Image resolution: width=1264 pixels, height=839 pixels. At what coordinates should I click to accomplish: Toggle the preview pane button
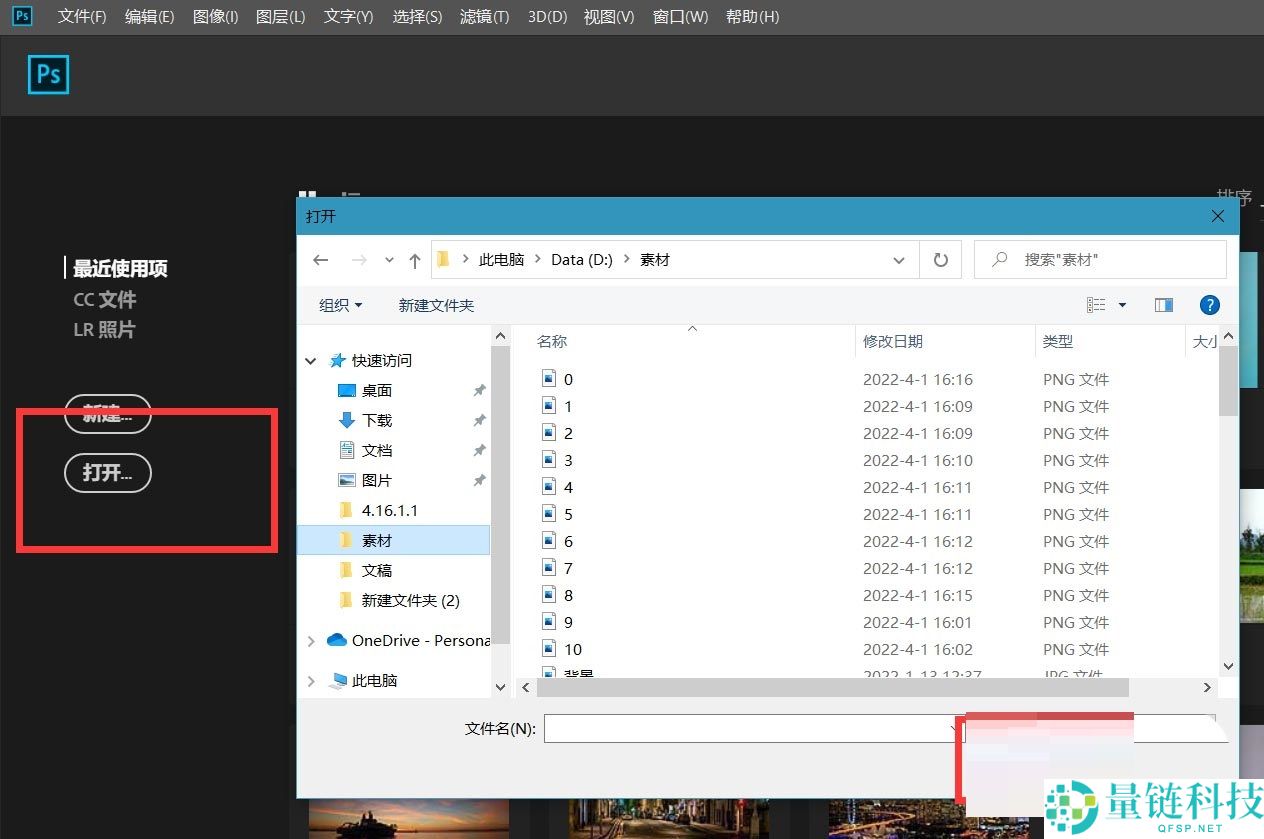pos(1163,305)
